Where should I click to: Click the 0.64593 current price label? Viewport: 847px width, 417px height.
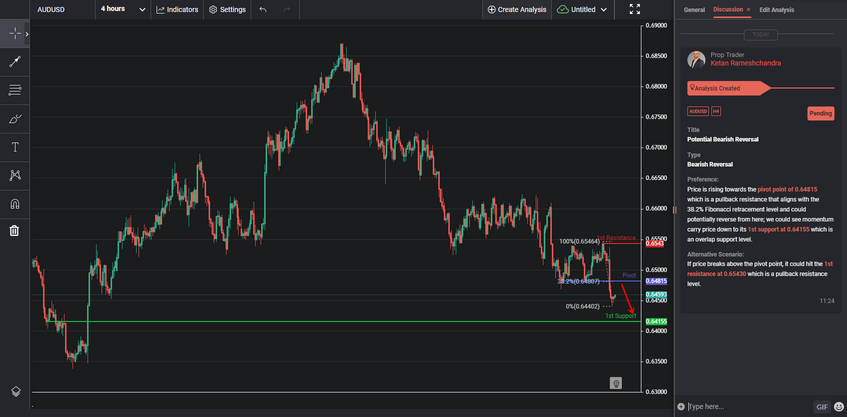[x=656, y=294]
